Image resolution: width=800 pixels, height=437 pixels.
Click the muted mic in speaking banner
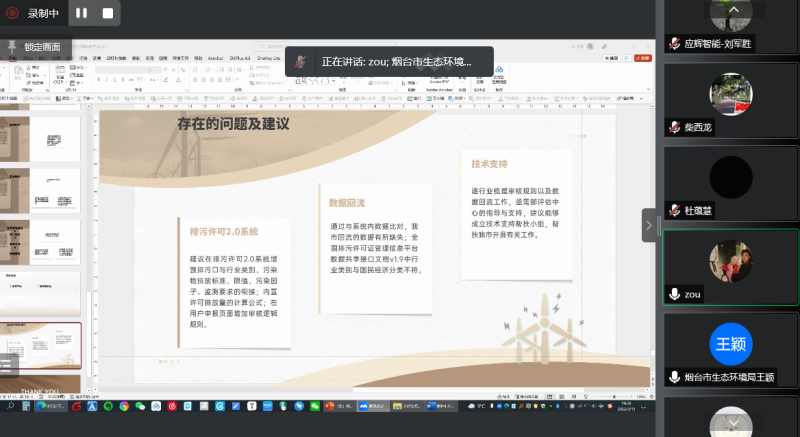click(x=301, y=62)
